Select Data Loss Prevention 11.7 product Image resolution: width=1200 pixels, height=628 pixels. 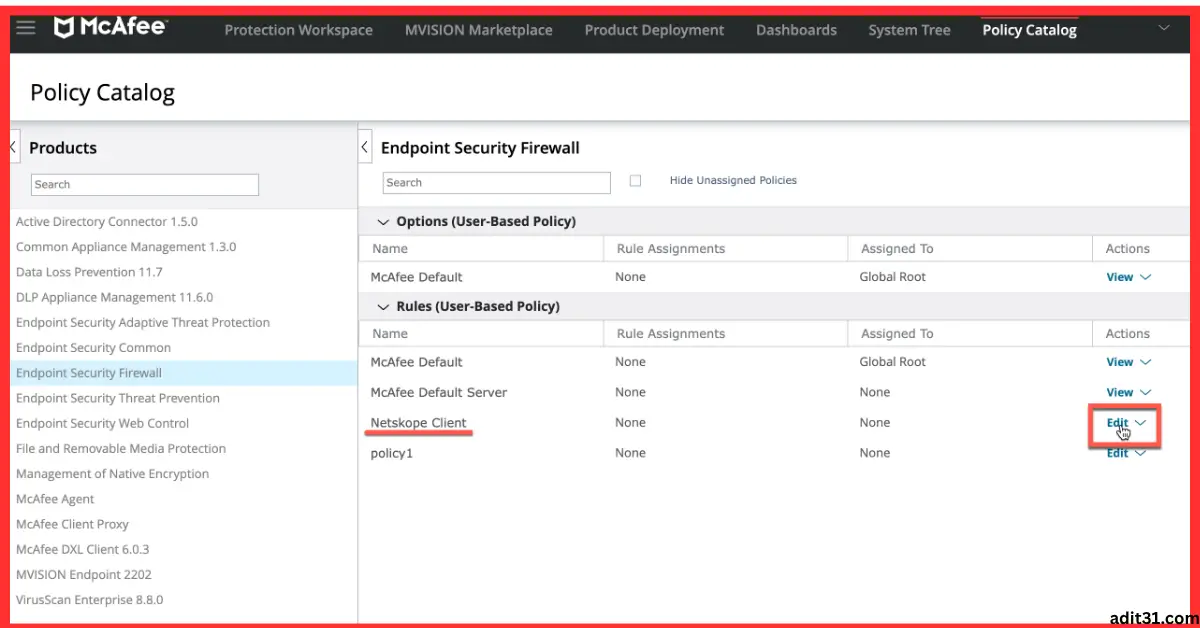pyautogui.click(x=89, y=272)
